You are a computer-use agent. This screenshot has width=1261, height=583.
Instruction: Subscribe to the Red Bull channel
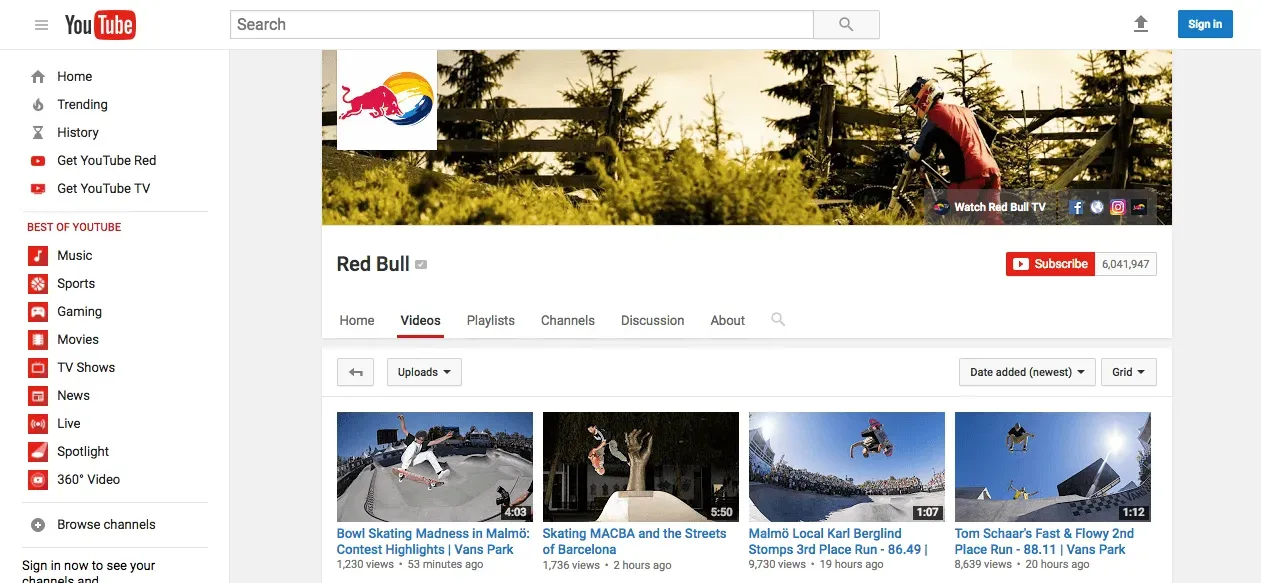coord(1050,263)
